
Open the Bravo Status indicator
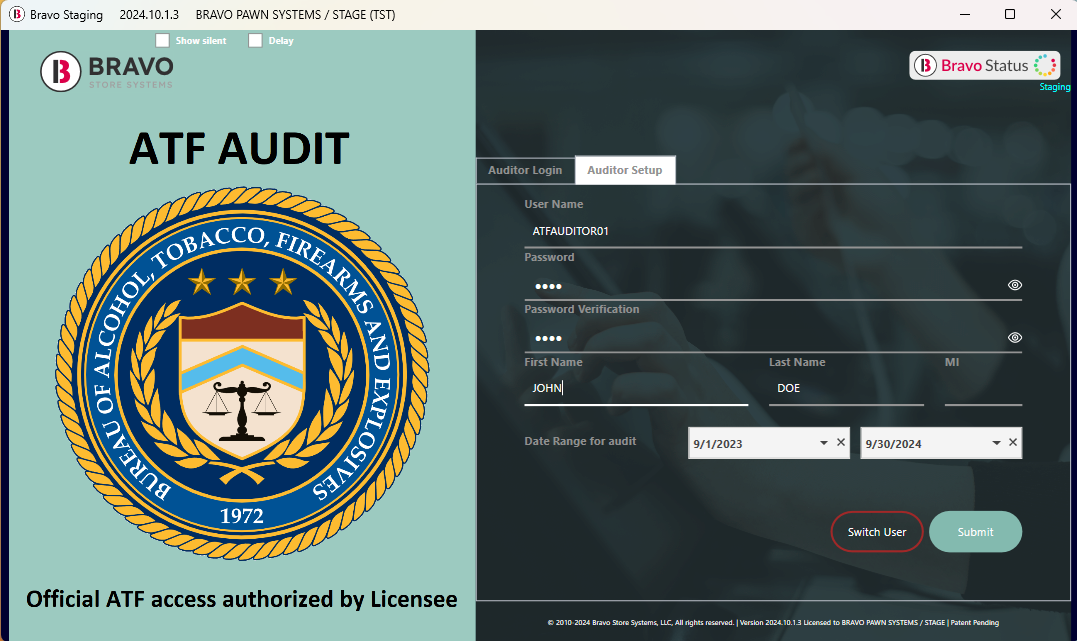tap(984, 65)
